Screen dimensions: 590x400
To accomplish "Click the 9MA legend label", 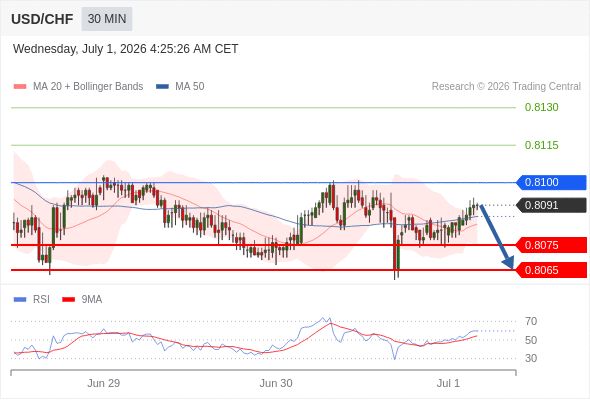I will click(x=92, y=300).
